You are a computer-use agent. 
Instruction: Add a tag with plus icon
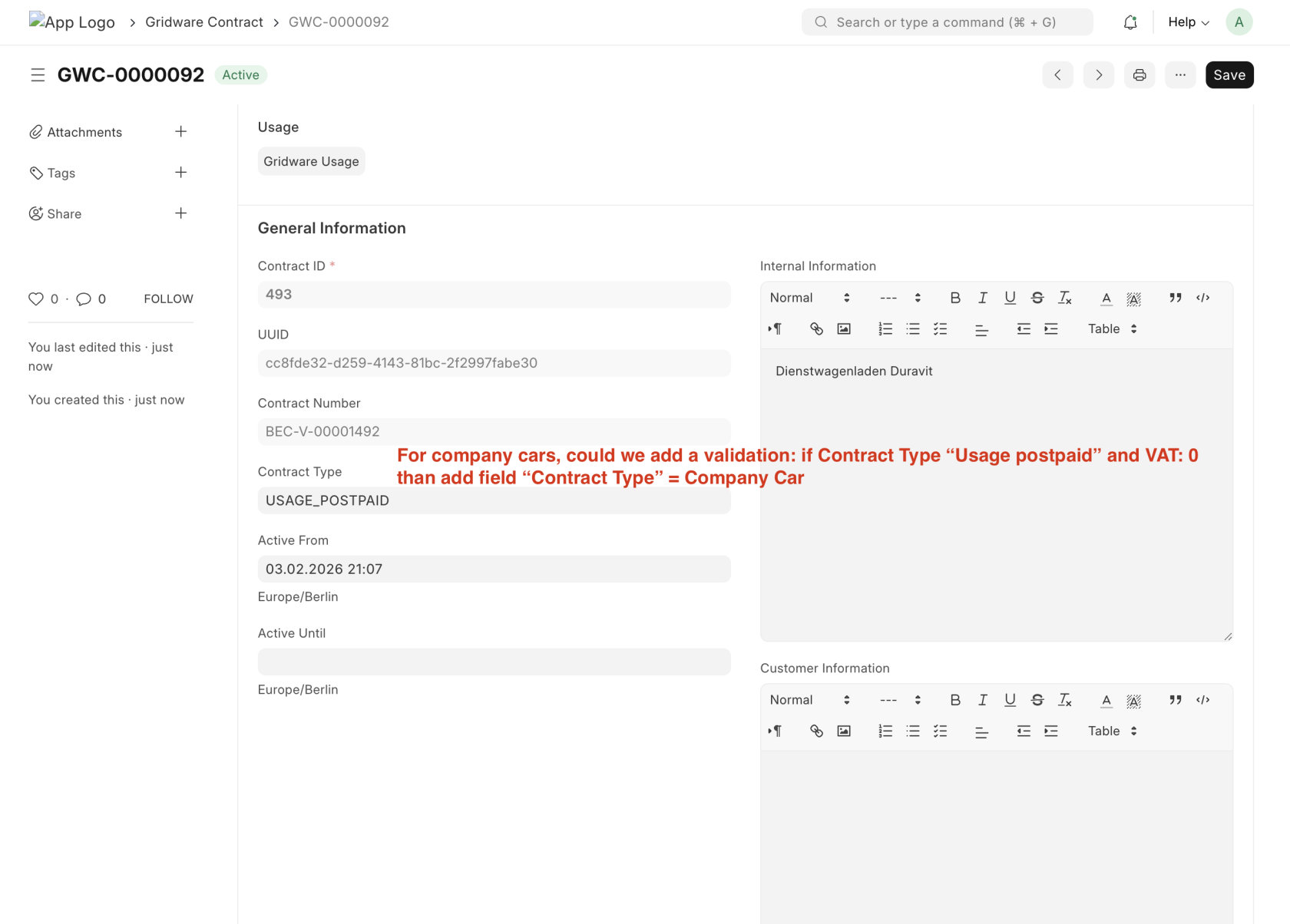click(180, 172)
